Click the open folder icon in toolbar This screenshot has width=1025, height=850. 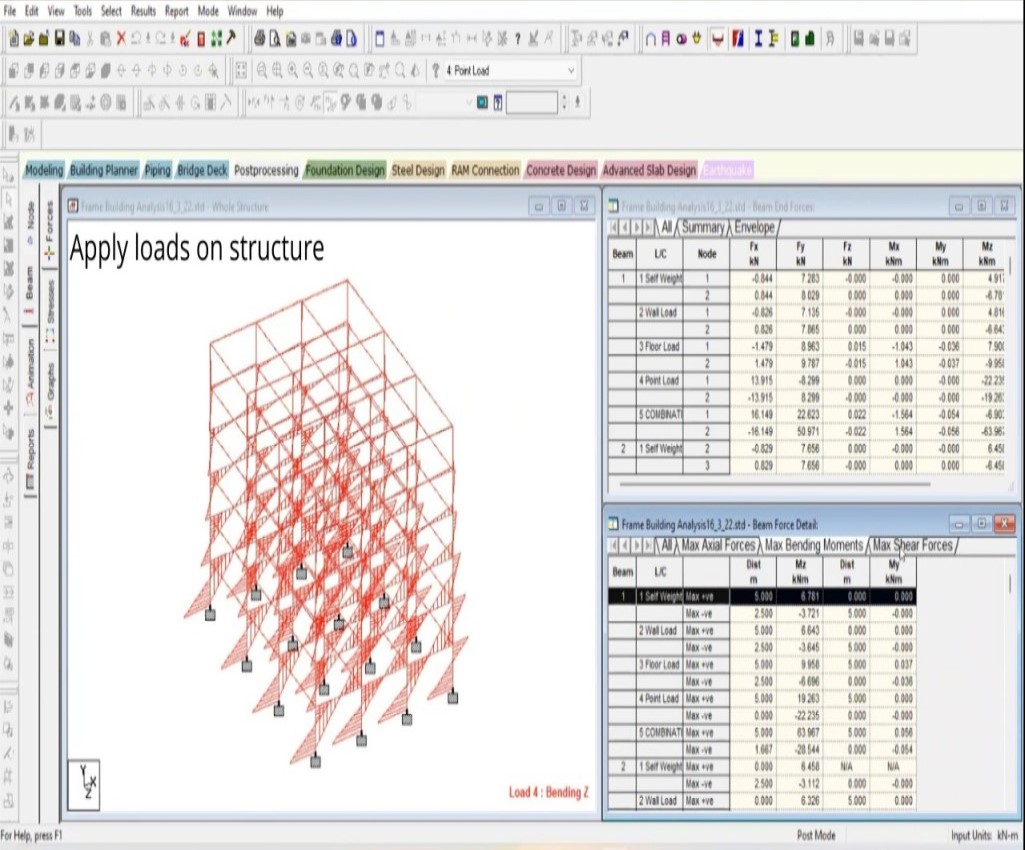pyautogui.click(x=29, y=40)
